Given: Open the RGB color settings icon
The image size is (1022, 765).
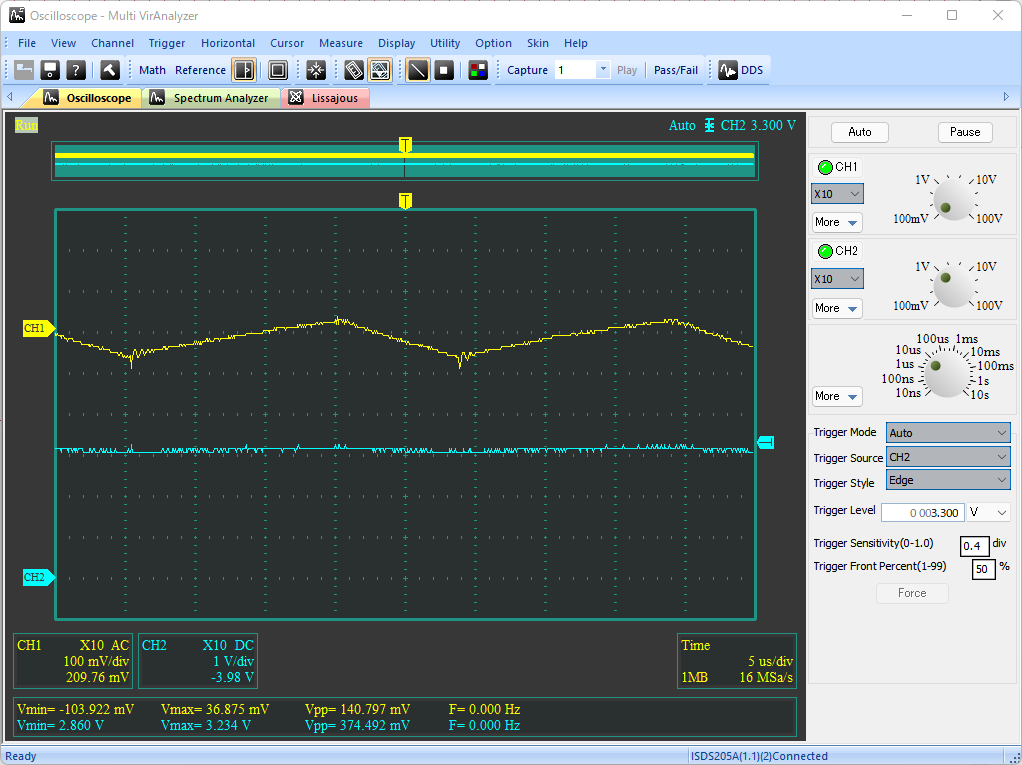Looking at the screenshot, I should (x=478, y=70).
